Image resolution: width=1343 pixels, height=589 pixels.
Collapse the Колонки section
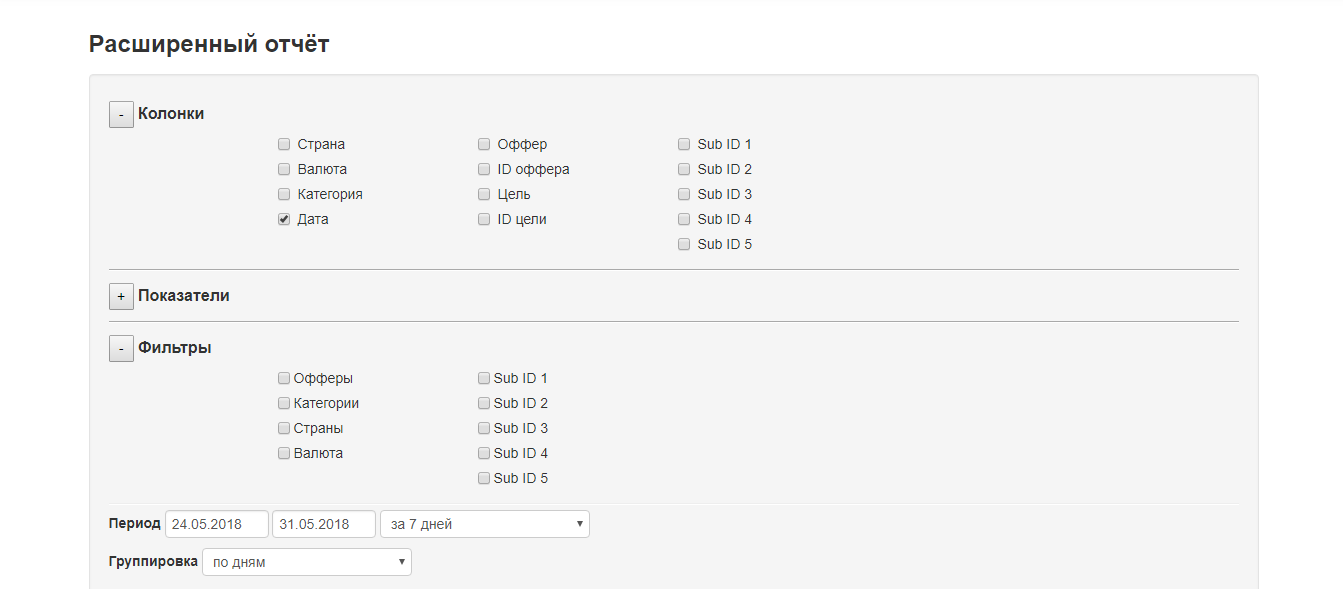121,115
